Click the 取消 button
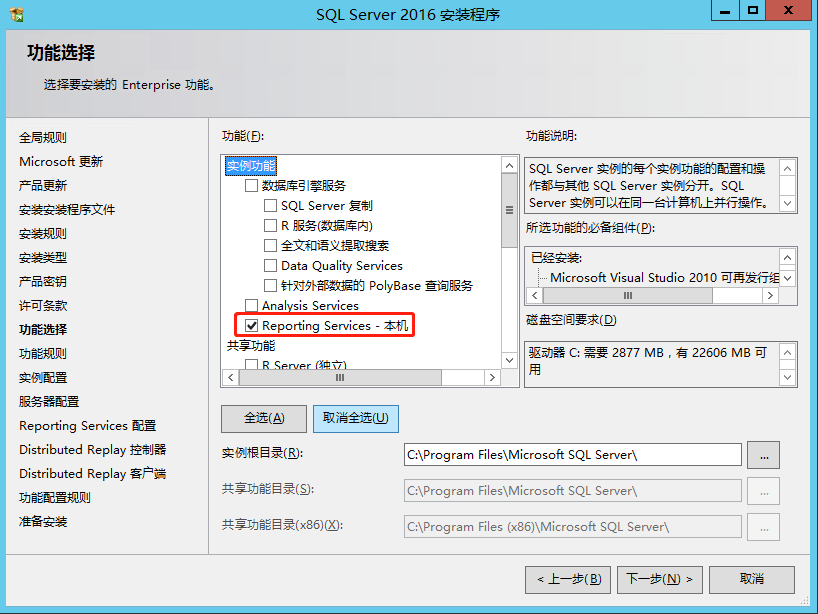The width and height of the screenshot is (818, 614). click(x=752, y=580)
